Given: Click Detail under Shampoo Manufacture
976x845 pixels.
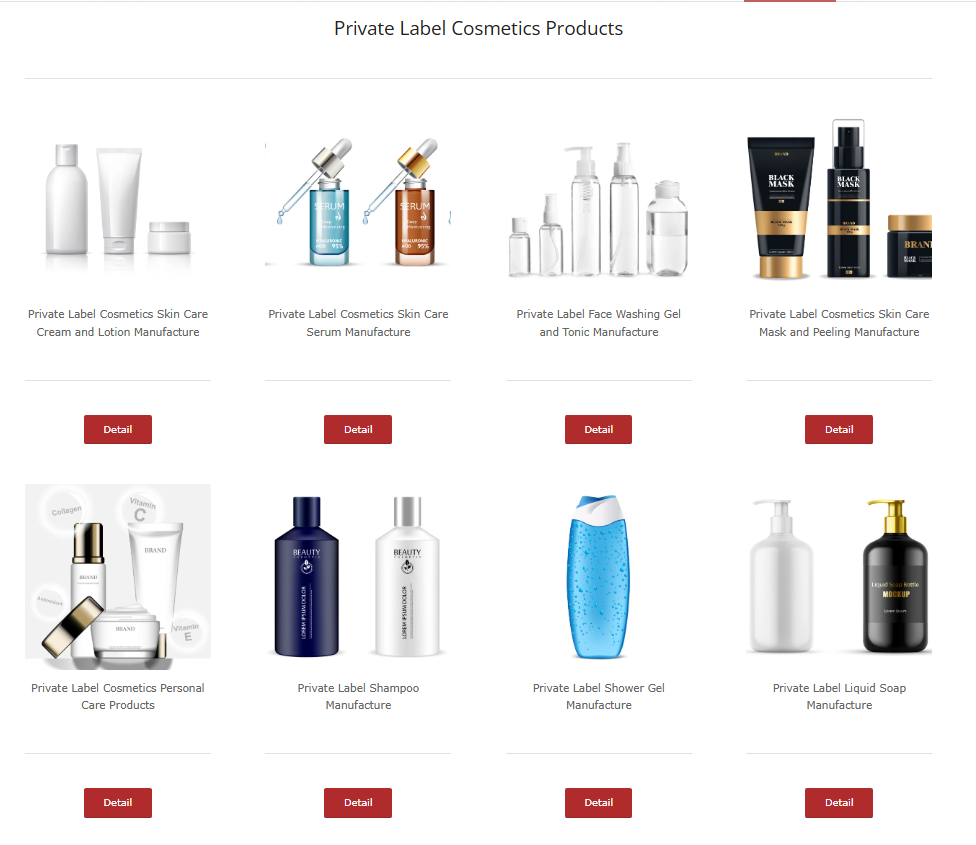Looking at the screenshot, I should 358,803.
